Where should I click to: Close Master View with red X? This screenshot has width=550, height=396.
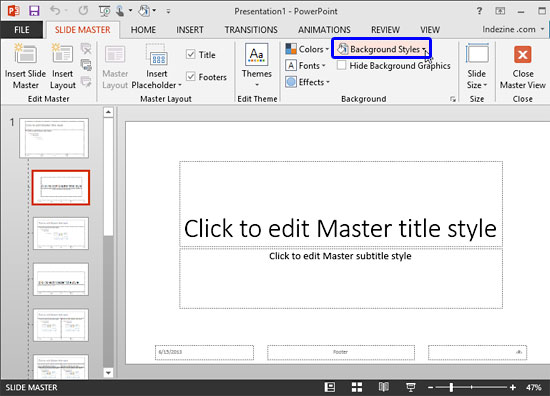(x=523, y=66)
